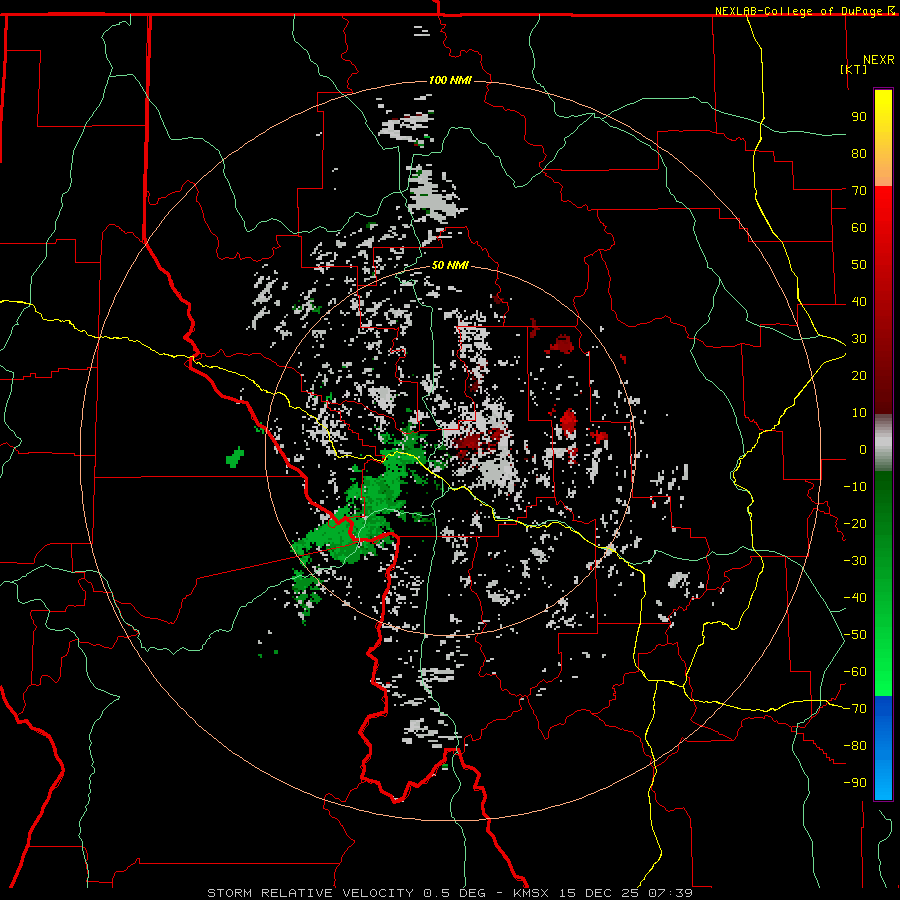Click the "[KT]" units label above scale
Image resolution: width=900 pixels, height=900 pixels.
tap(854, 69)
